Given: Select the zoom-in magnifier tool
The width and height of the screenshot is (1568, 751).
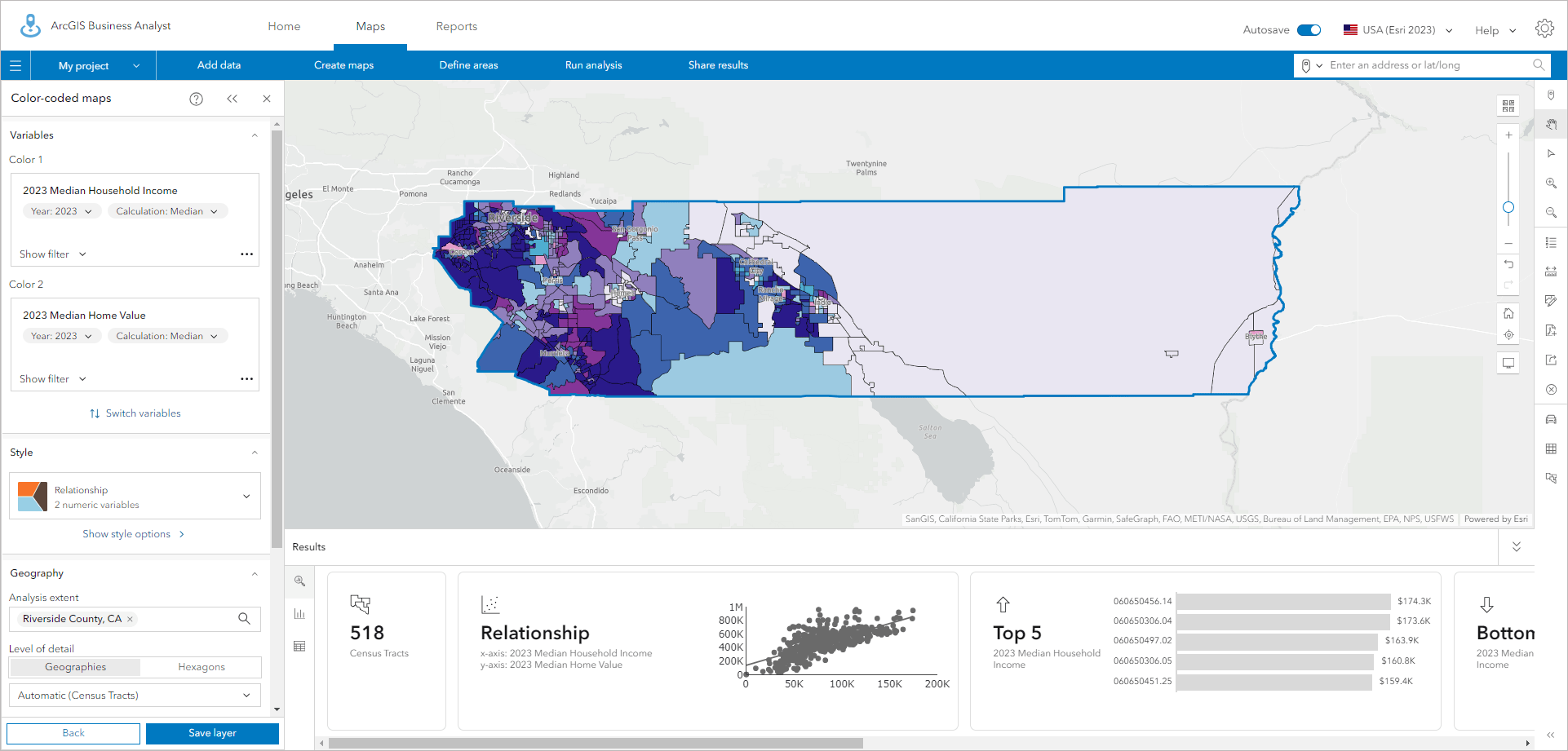Looking at the screenshot, I should [x=1551, y=183].
